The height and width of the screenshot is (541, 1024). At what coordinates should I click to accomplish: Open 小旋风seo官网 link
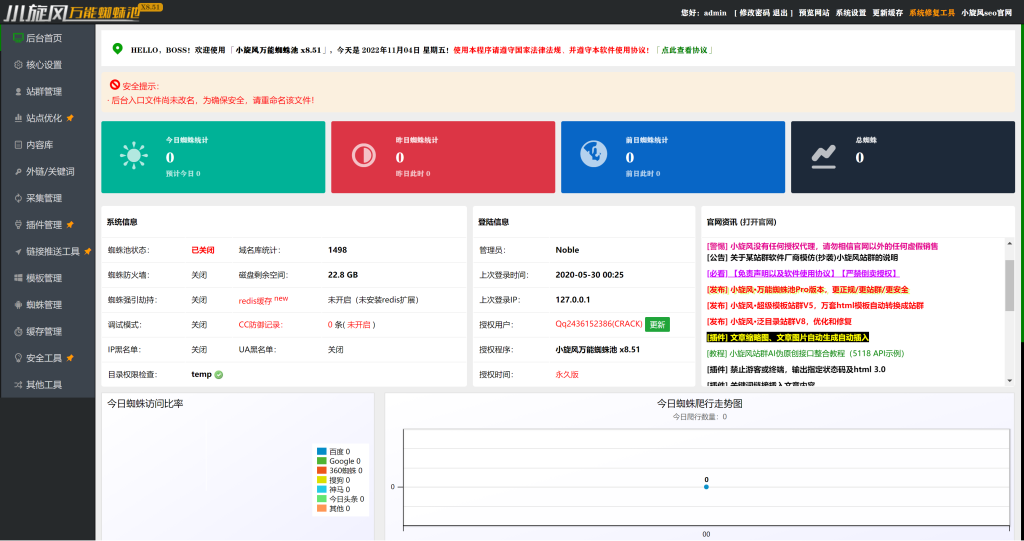click(x=986, y=12)
